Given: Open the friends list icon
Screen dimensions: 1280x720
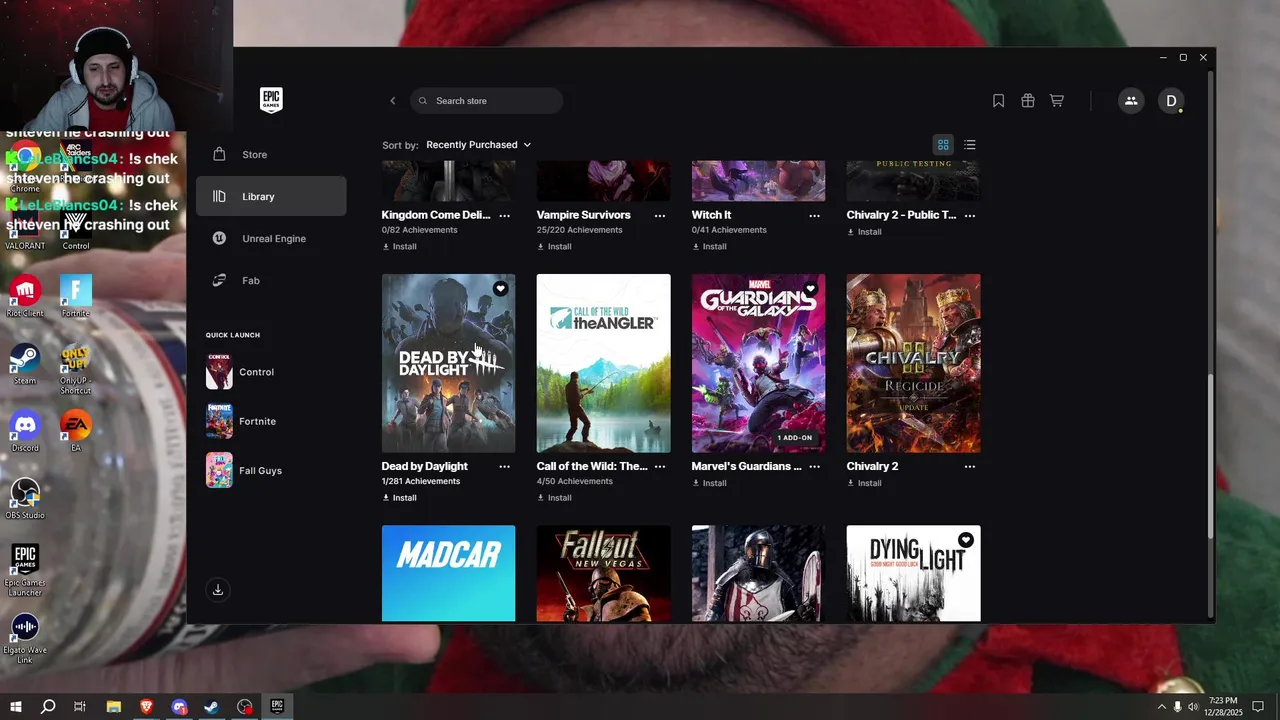Looking at the screenshot, I should pyautogui.click(x=1131, y=101).
